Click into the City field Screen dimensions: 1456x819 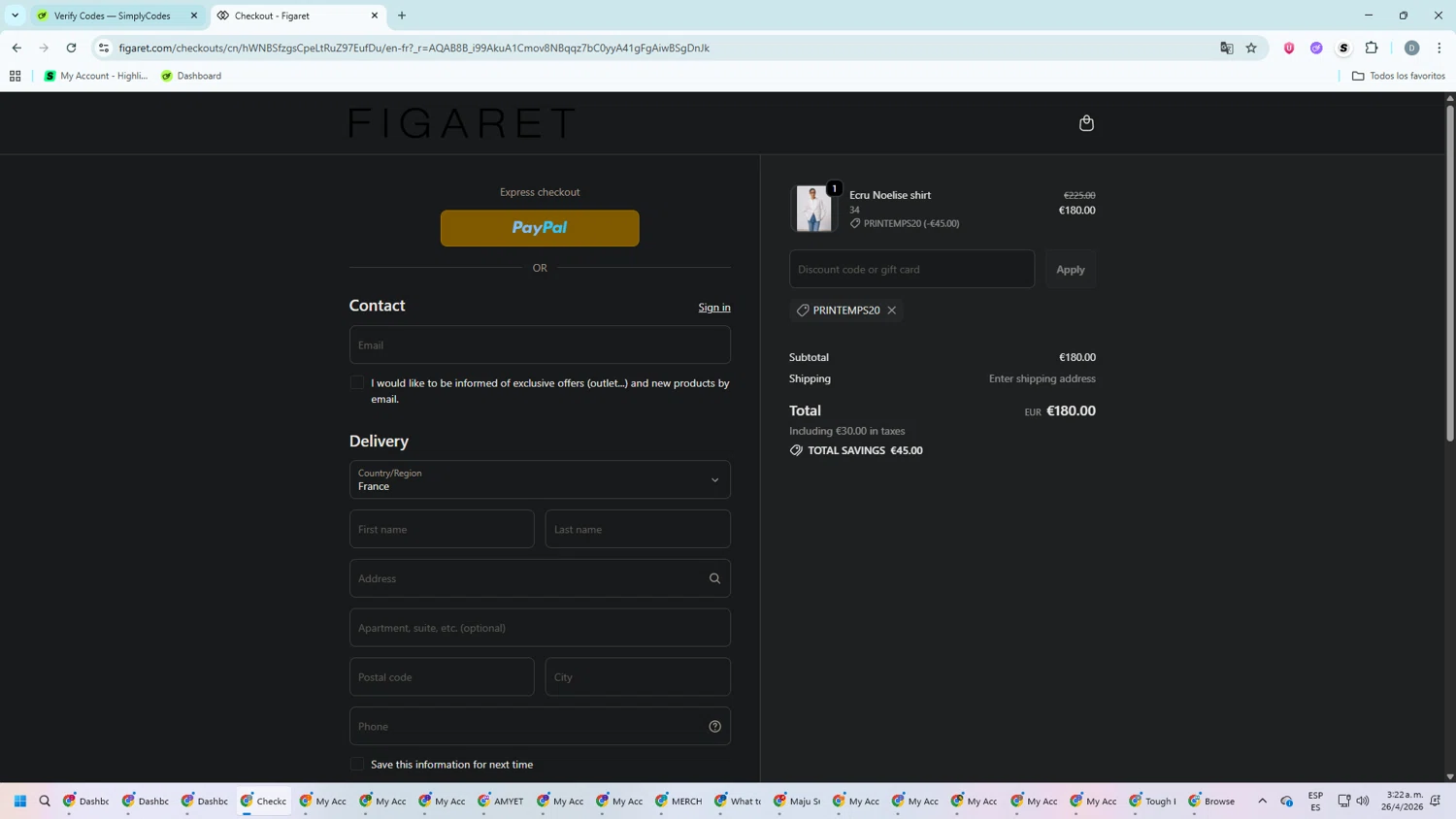click(638, 677)
